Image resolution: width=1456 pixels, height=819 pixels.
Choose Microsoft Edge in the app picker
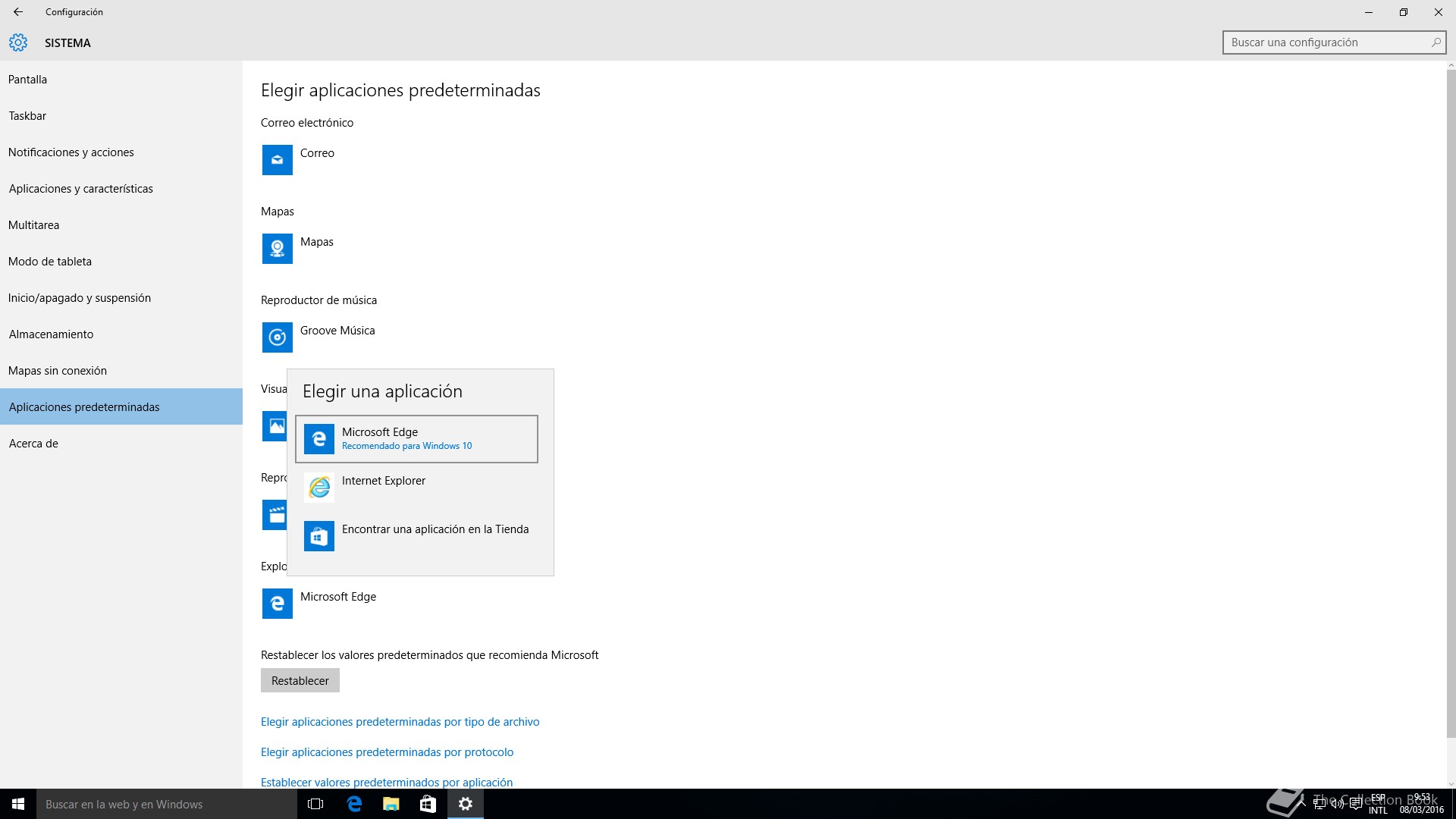[416, 439]
